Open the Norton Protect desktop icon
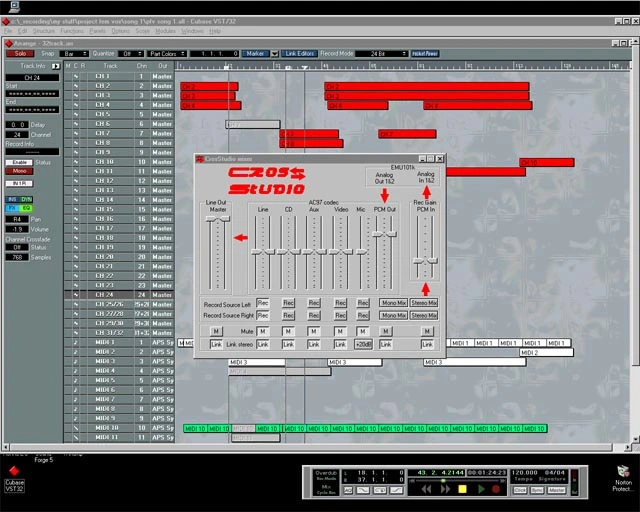This screenshot has width=640, height=512. pos(623,479)
